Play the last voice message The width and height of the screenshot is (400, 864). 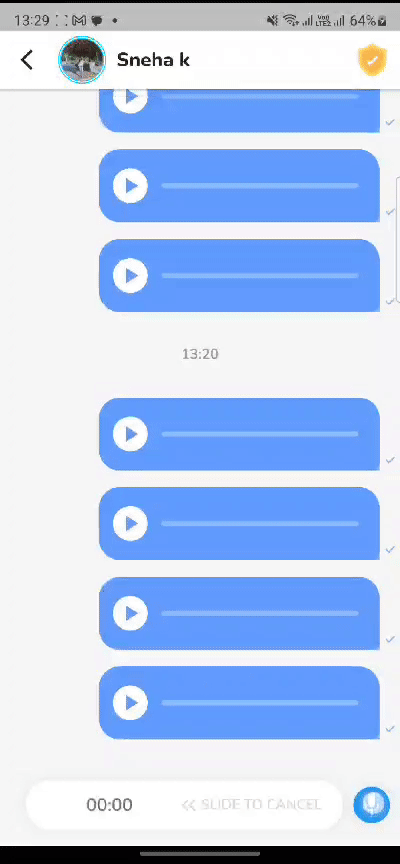[x=131, y=703]
